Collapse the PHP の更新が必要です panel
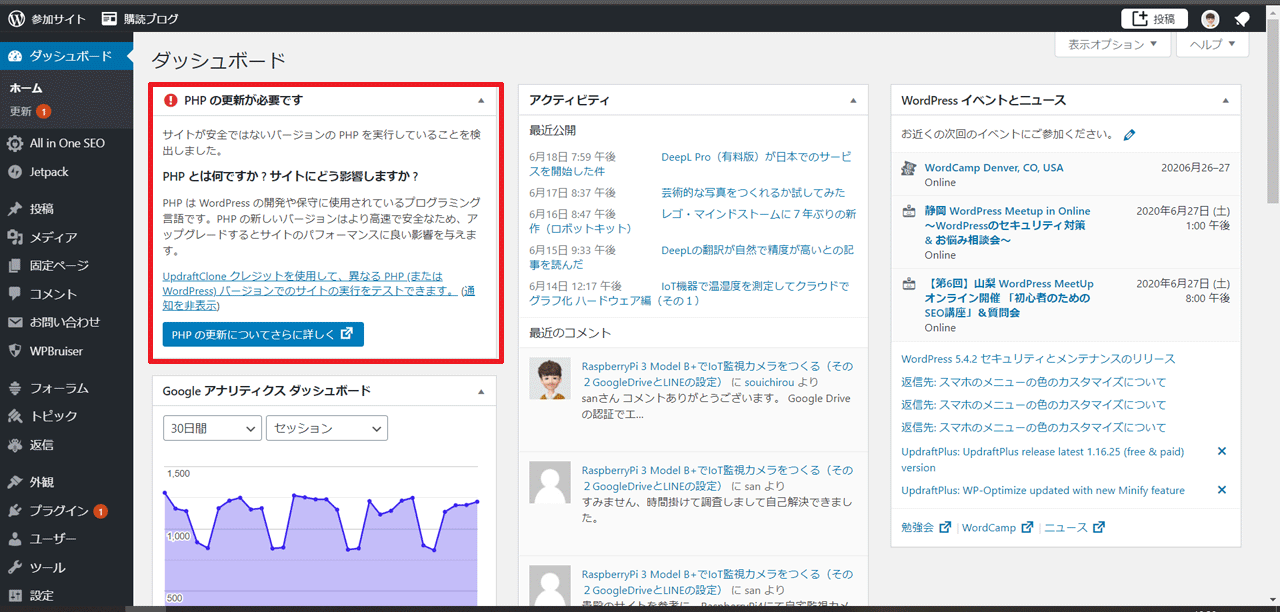The width and height of the screenshot is (1280, 612). point(481,100)
